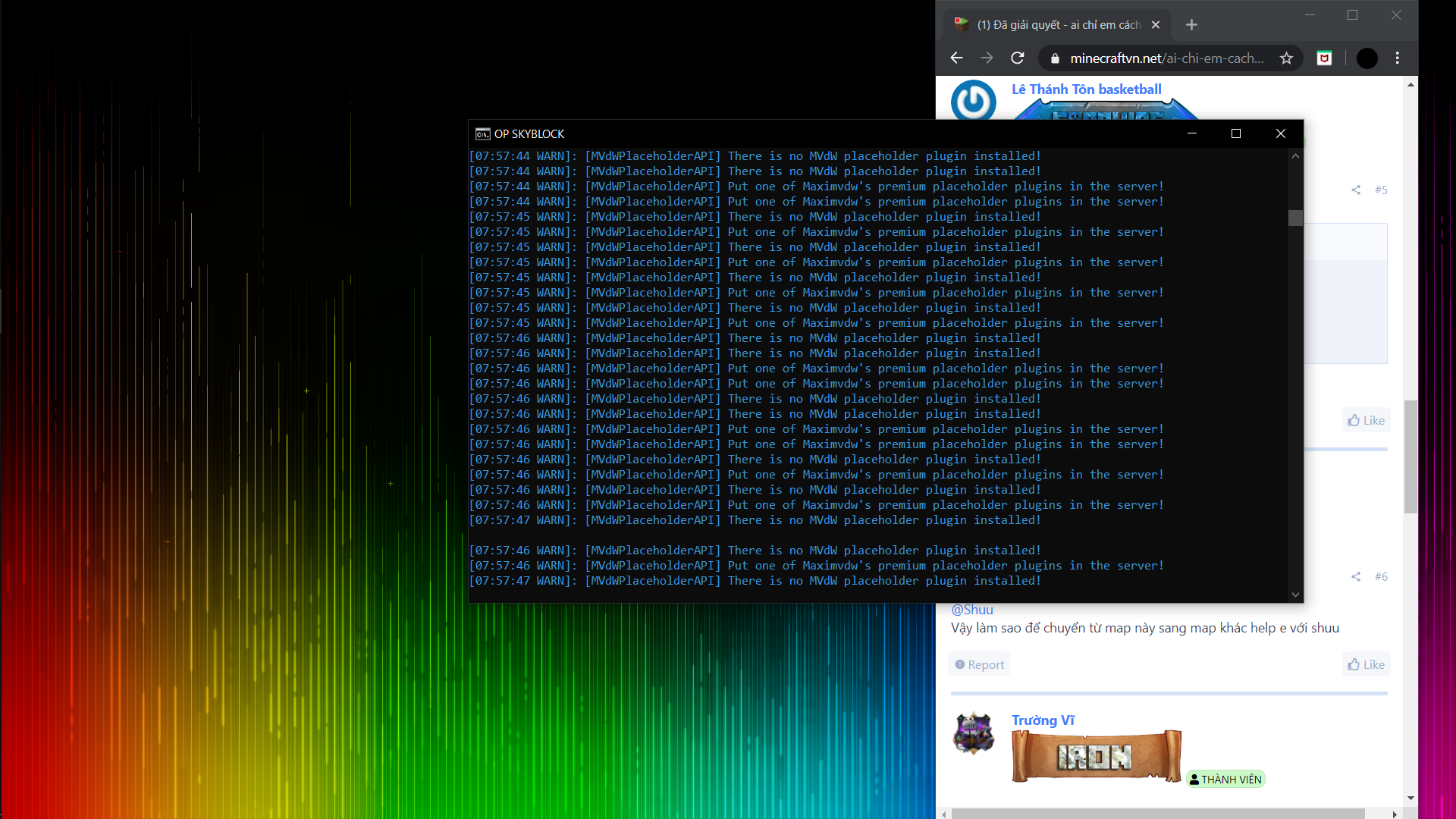Open the red Pocket extension icon

(x=1324, y=58)
